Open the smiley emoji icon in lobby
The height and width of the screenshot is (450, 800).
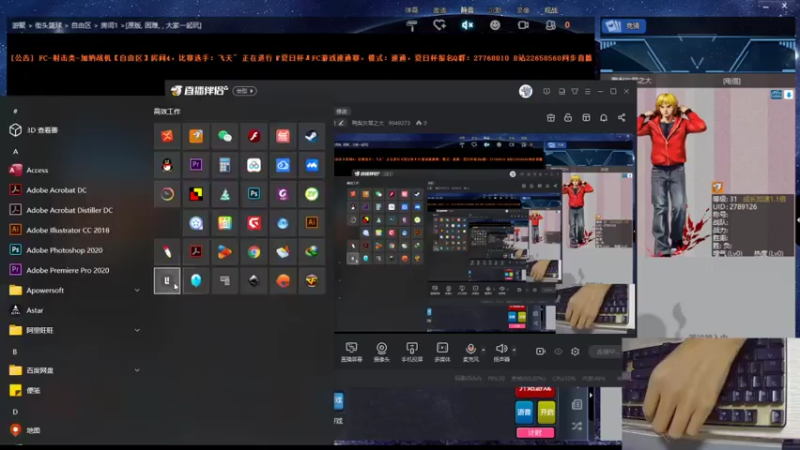(x=495, y=25)
